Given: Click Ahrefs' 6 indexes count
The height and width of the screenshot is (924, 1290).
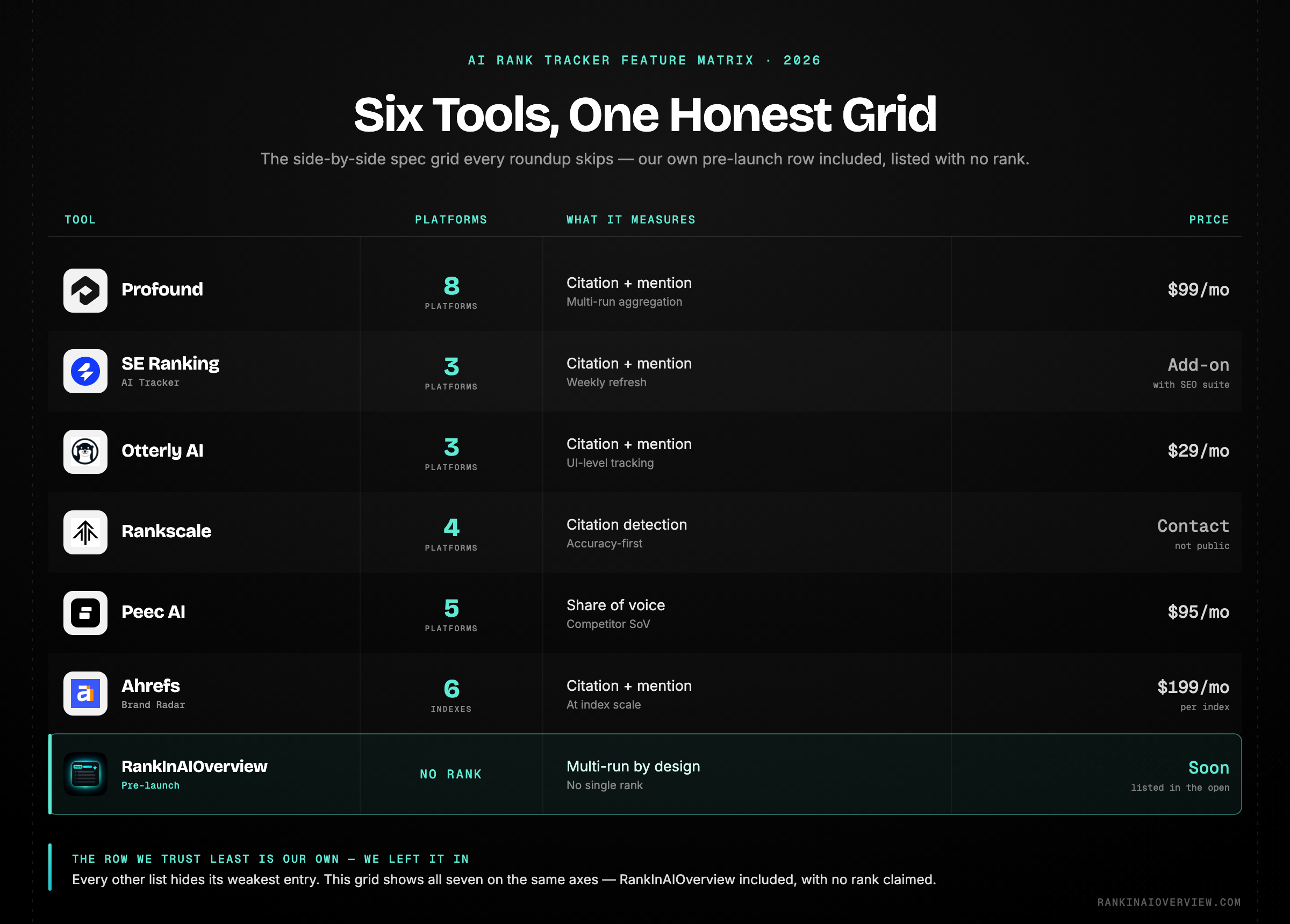Looking at the screenshot, I should point(451,689).
